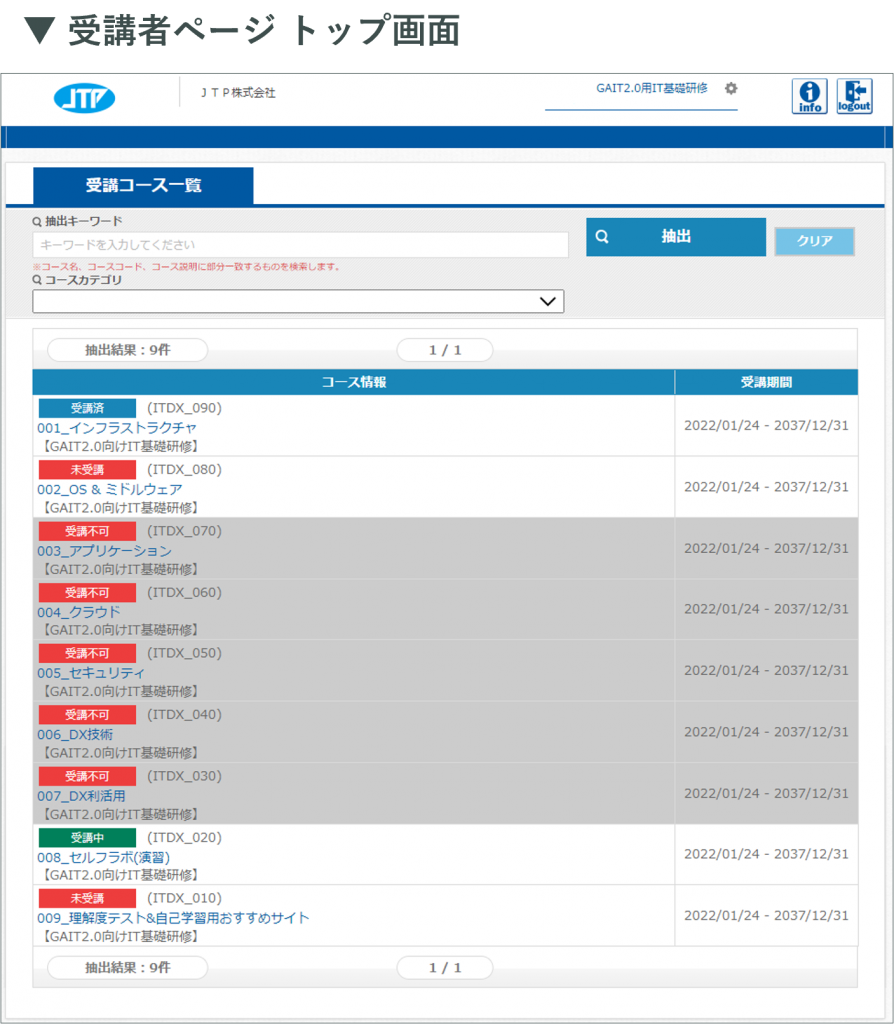The height and width of the screenshot is (1024, 894).
Task: Click the logout icon
Action: click(x=854, y=97)
